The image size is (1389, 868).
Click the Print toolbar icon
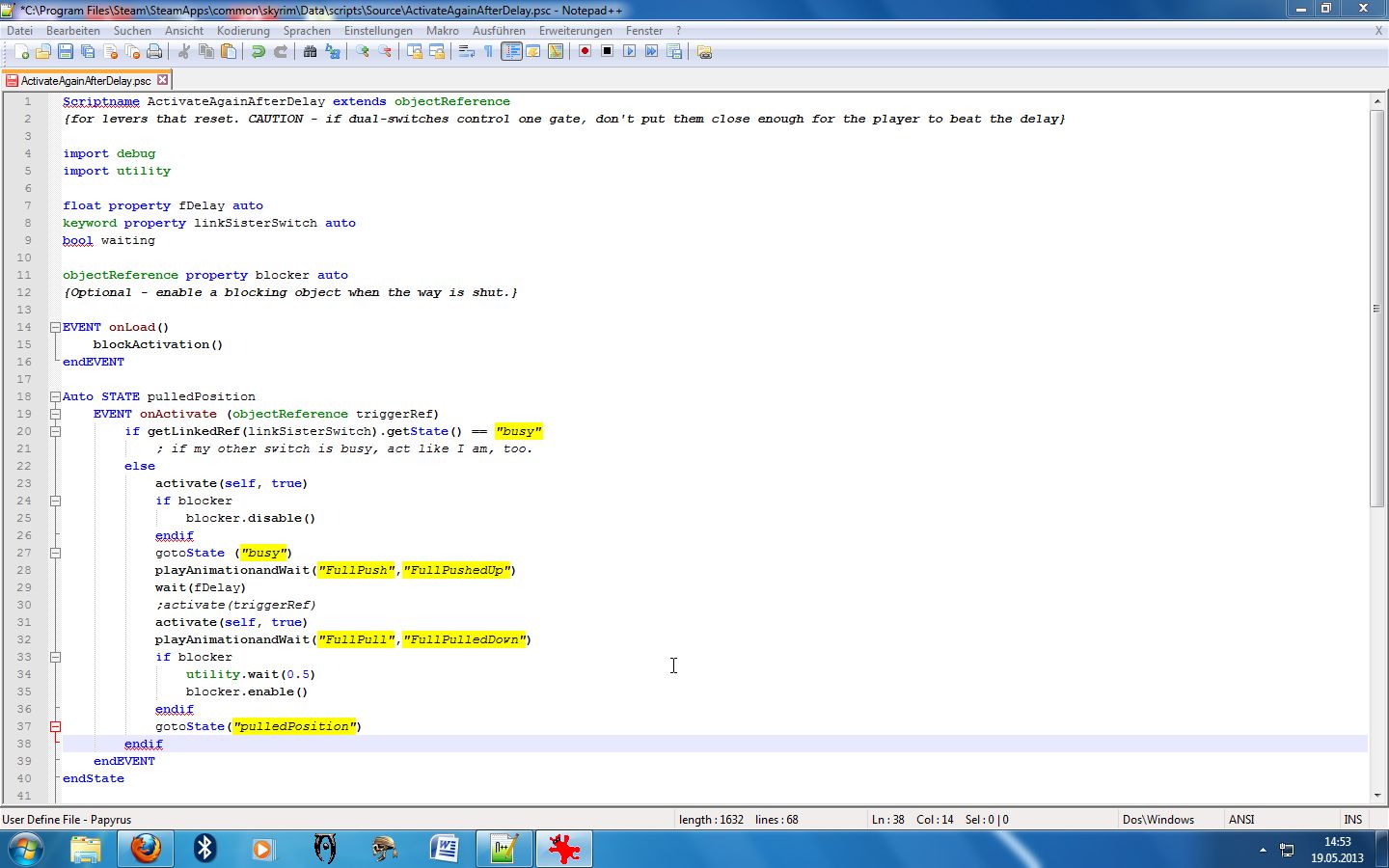[x=154, y=52]
